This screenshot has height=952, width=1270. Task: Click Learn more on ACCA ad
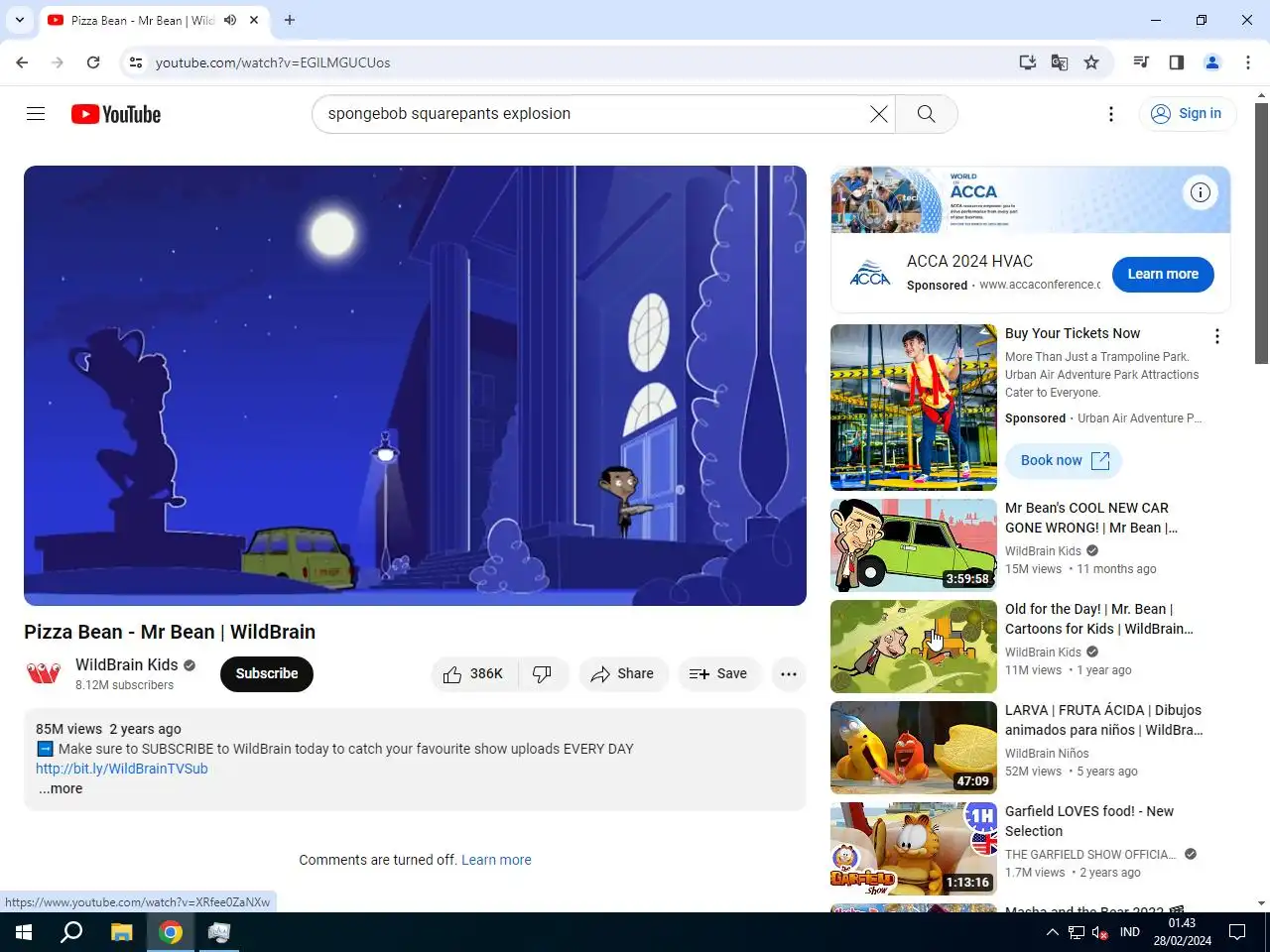point(1163,275)
